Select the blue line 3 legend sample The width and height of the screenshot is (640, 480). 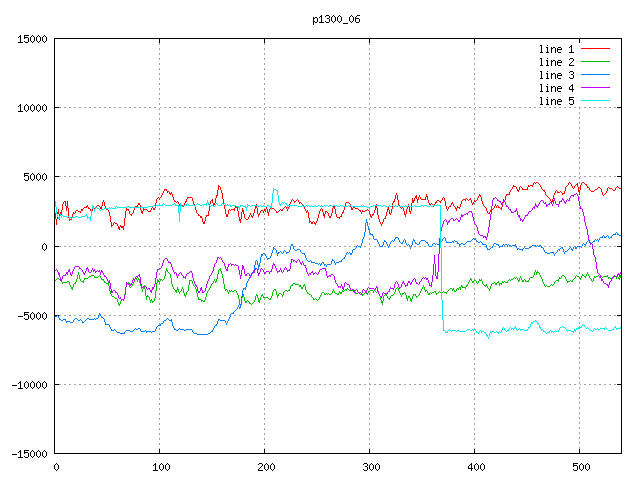[x=596, y=75]
